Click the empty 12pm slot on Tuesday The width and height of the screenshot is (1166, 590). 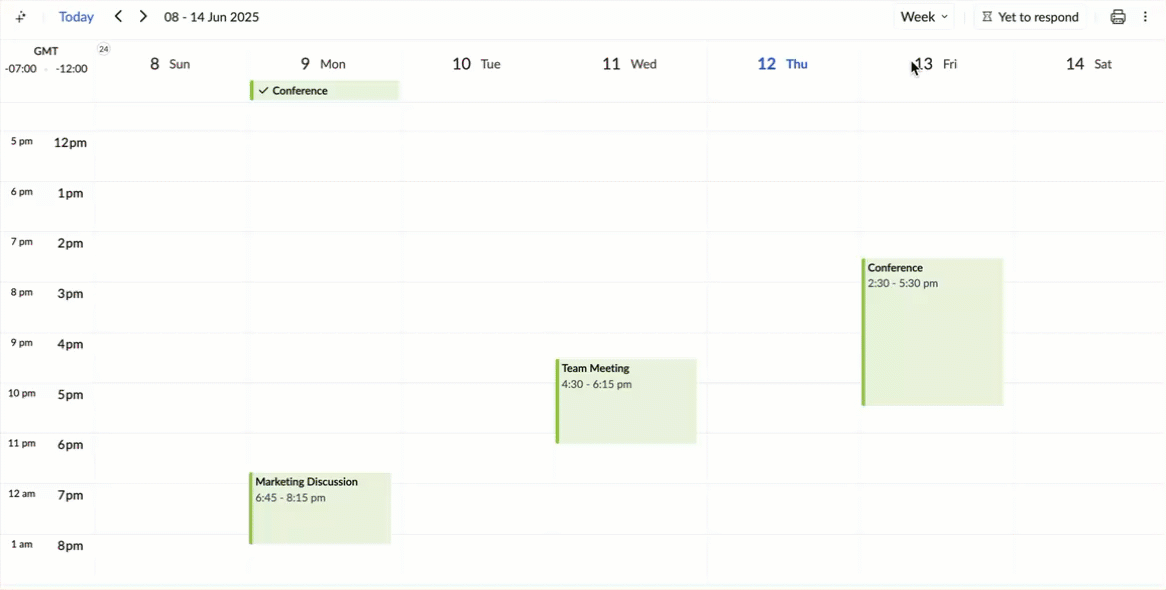pyautogui.click(x=478, y=155)
